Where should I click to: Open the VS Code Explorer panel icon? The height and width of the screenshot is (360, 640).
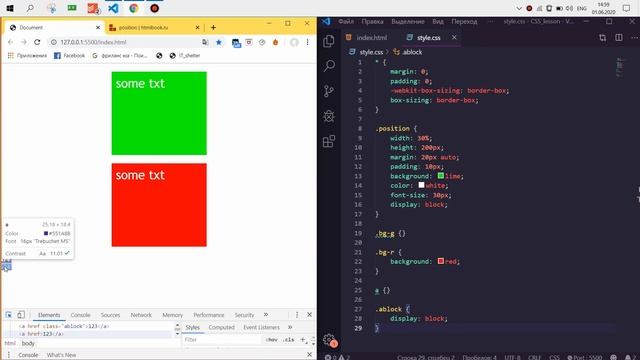[329, 41]
